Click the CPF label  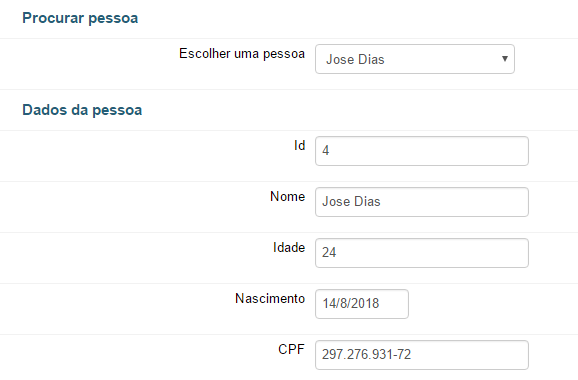pos(291,349)
